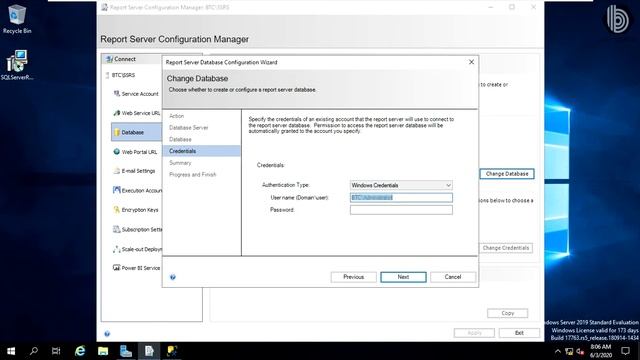Open File Explorer from taskbar

tap(103, 351)
